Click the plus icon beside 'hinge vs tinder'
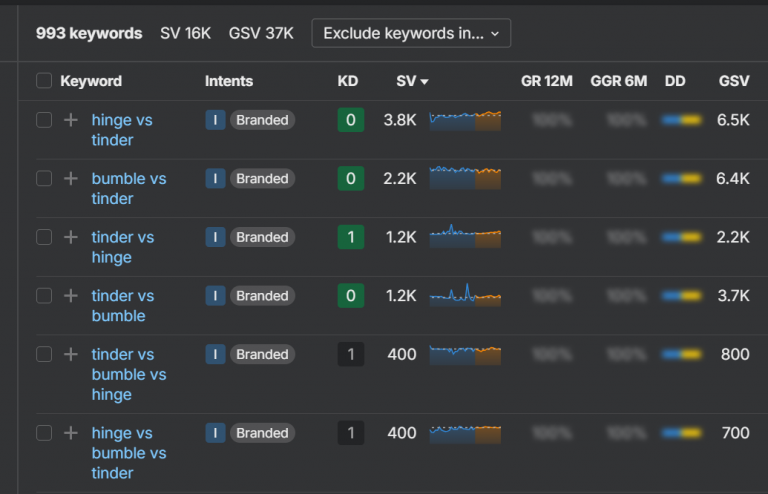This screenshot has height=494, width=768. tap(70, 120)
